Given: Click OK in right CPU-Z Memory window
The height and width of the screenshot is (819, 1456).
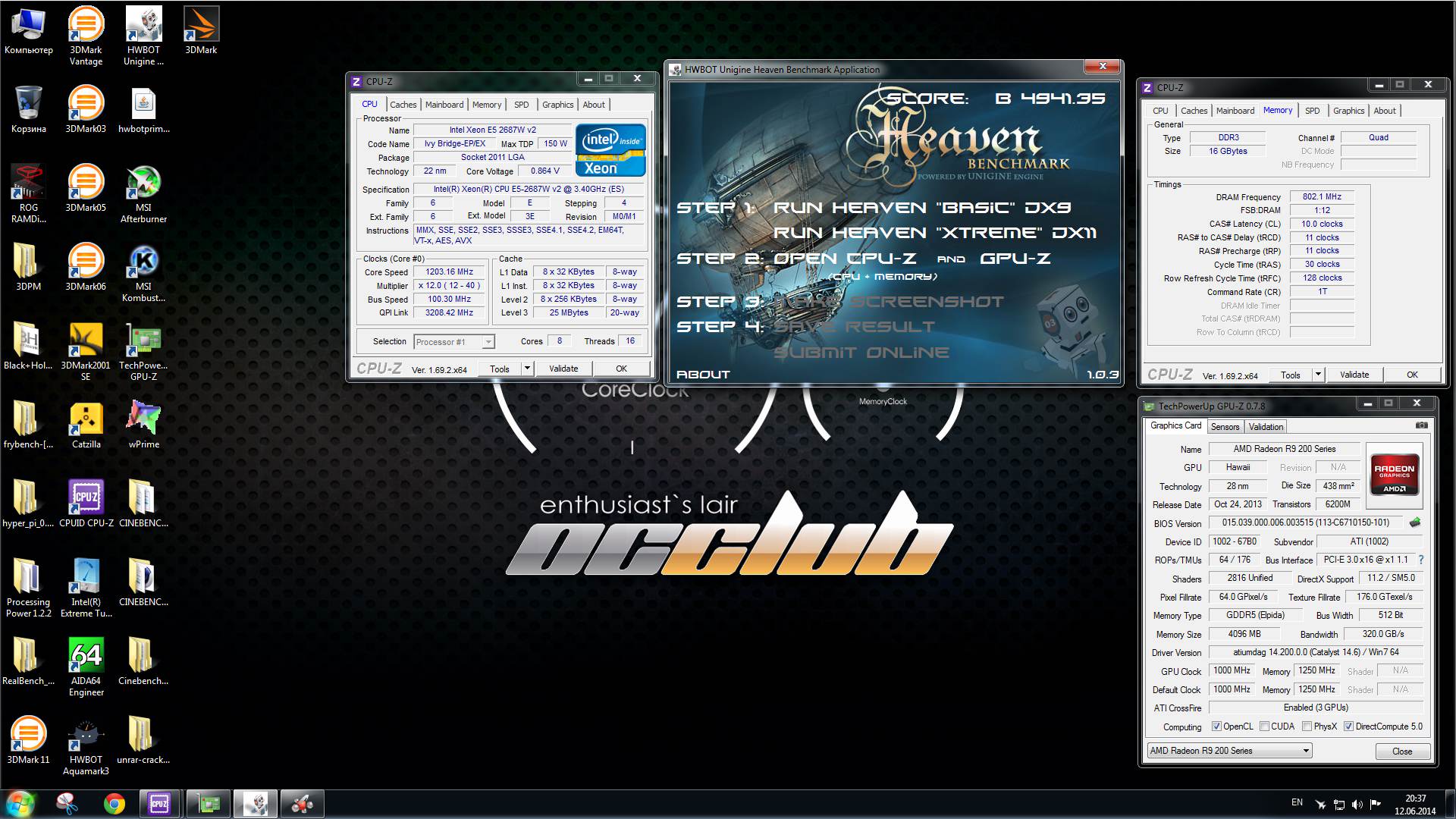Looking at the screenshot, I should tap(1412, 375).
